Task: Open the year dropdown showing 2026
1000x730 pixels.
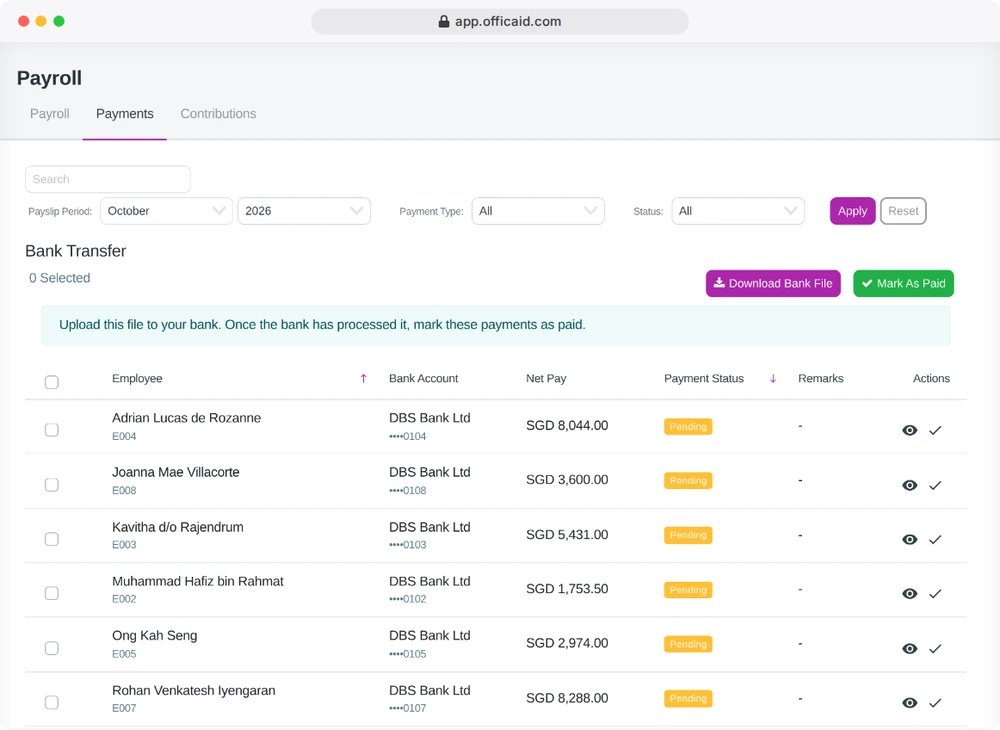Action: click(304, 211)
